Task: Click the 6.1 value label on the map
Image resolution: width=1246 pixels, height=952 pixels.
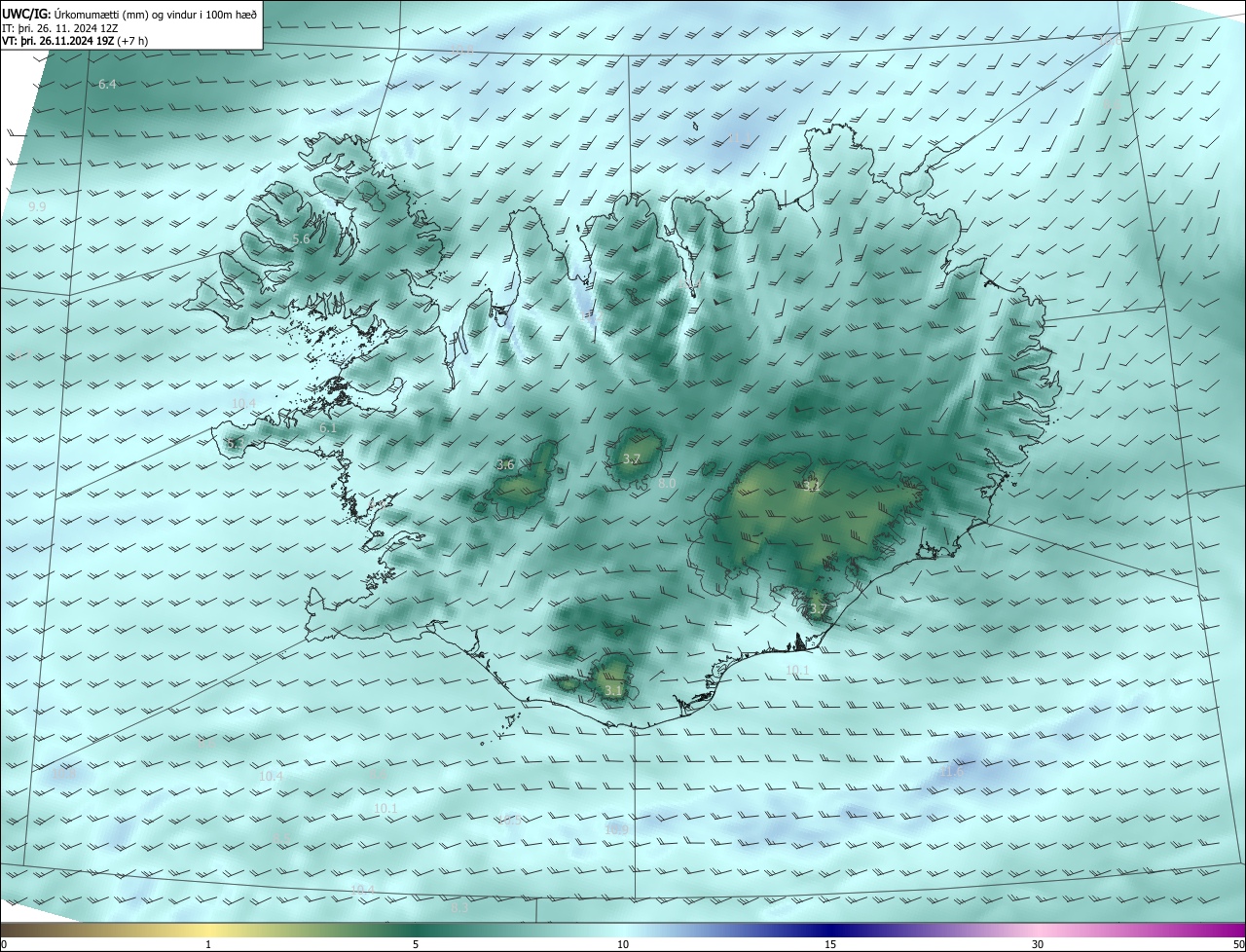Action: (328, 427)
